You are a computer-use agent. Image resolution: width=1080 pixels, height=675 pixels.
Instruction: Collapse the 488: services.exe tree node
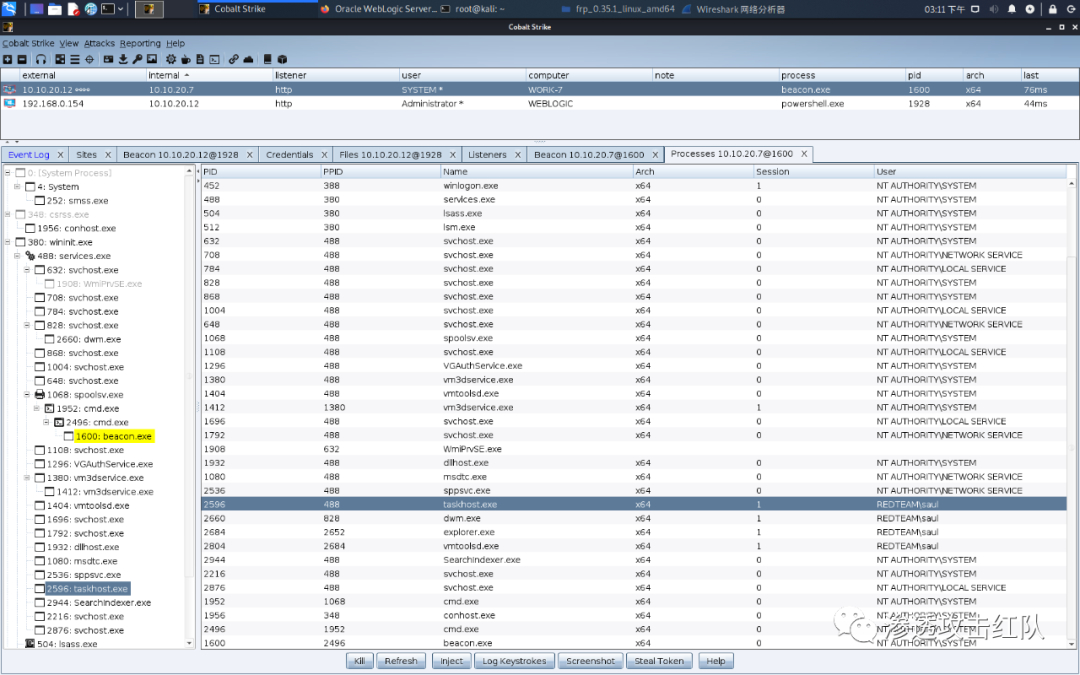[x=18, y=256]
